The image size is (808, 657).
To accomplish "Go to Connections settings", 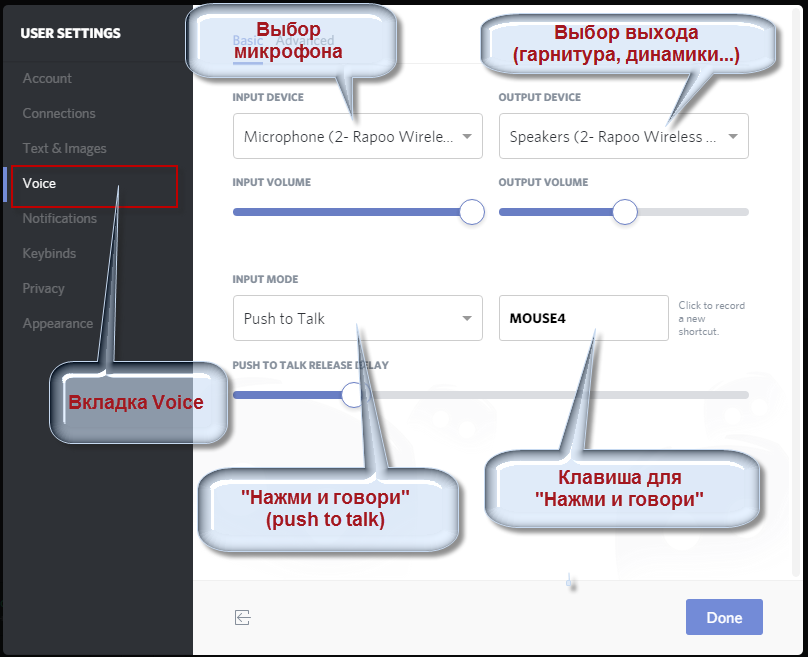I will pos(59,113).
